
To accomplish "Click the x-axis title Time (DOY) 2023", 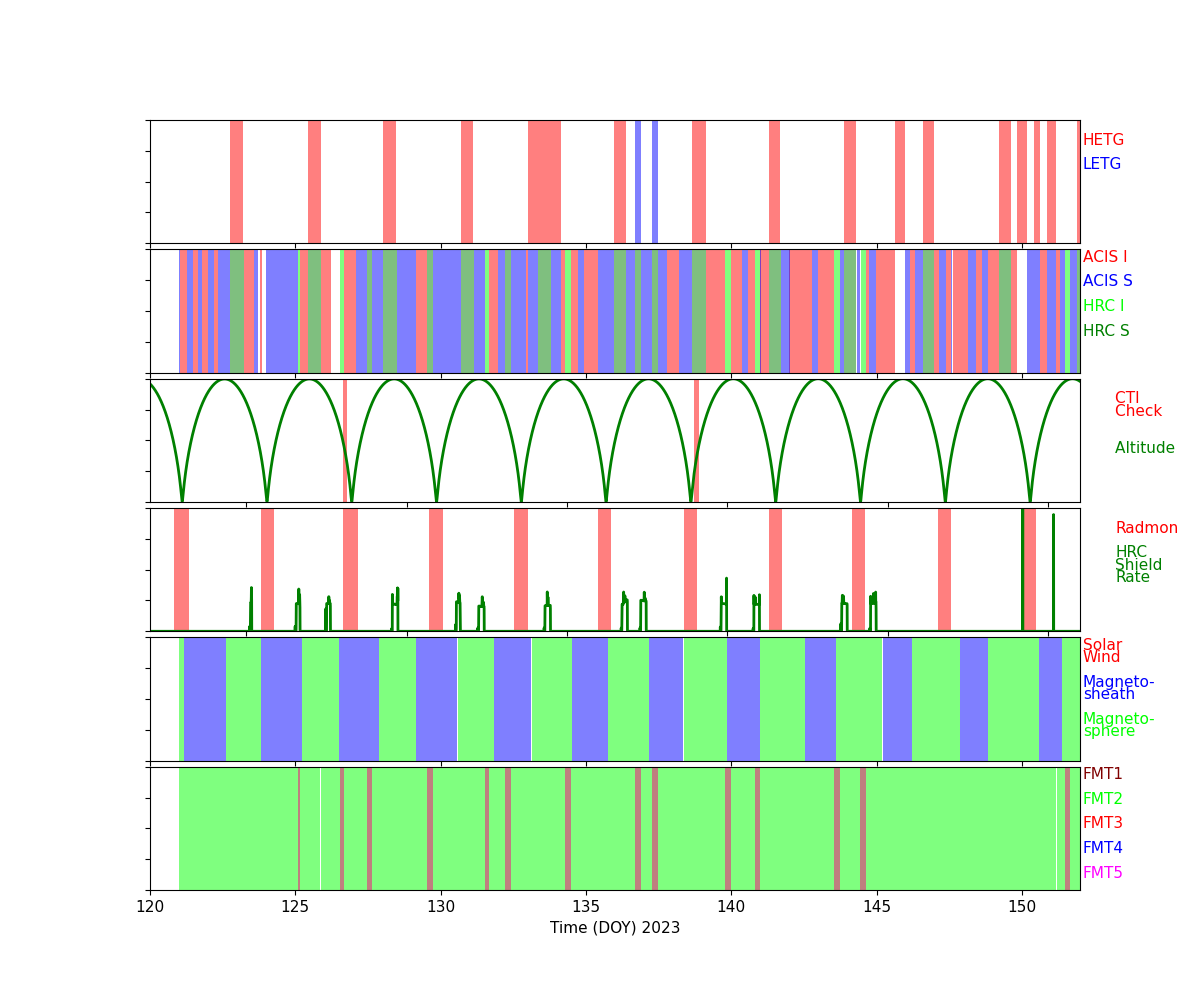I will [614, 929].
